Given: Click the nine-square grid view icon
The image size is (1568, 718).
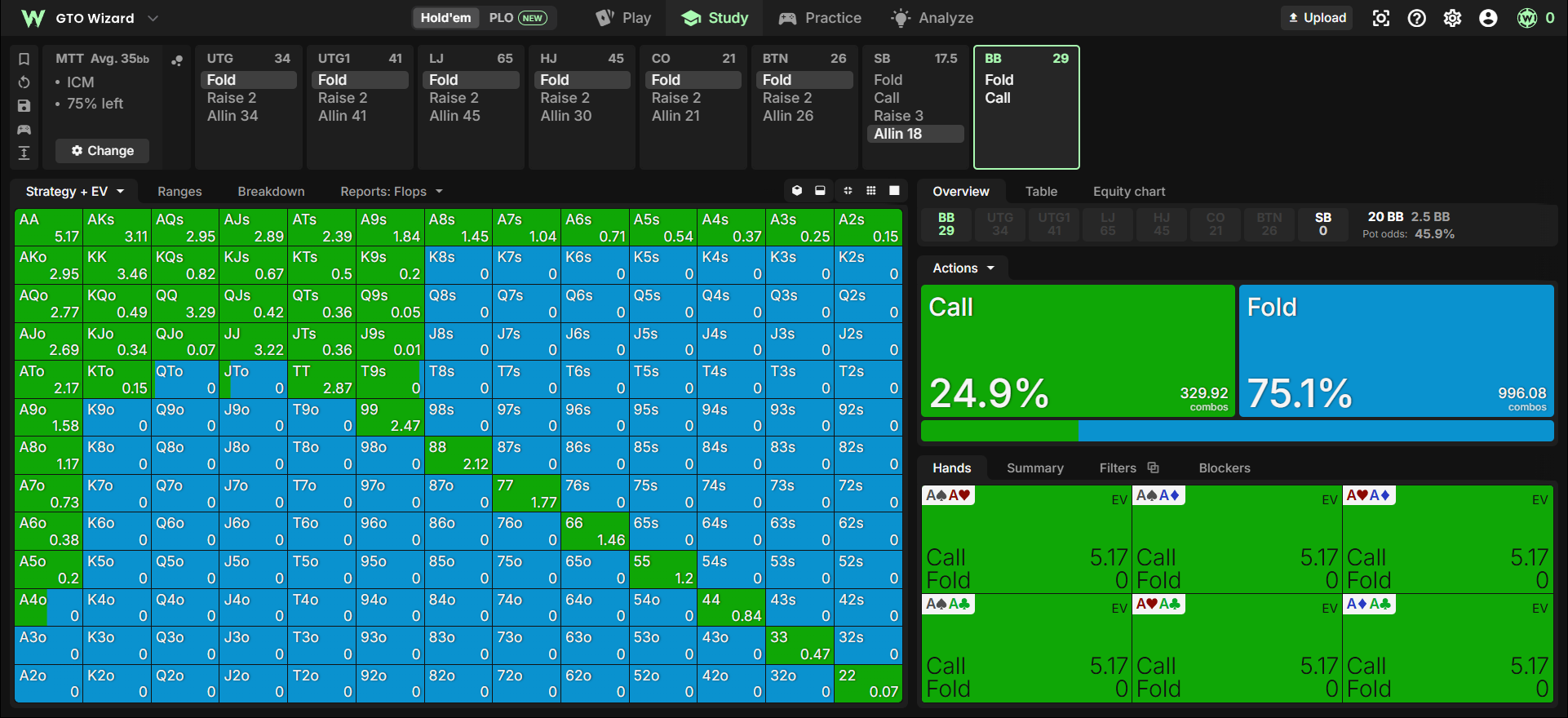Looking at the screenshot, I should [x=871, y=191].
